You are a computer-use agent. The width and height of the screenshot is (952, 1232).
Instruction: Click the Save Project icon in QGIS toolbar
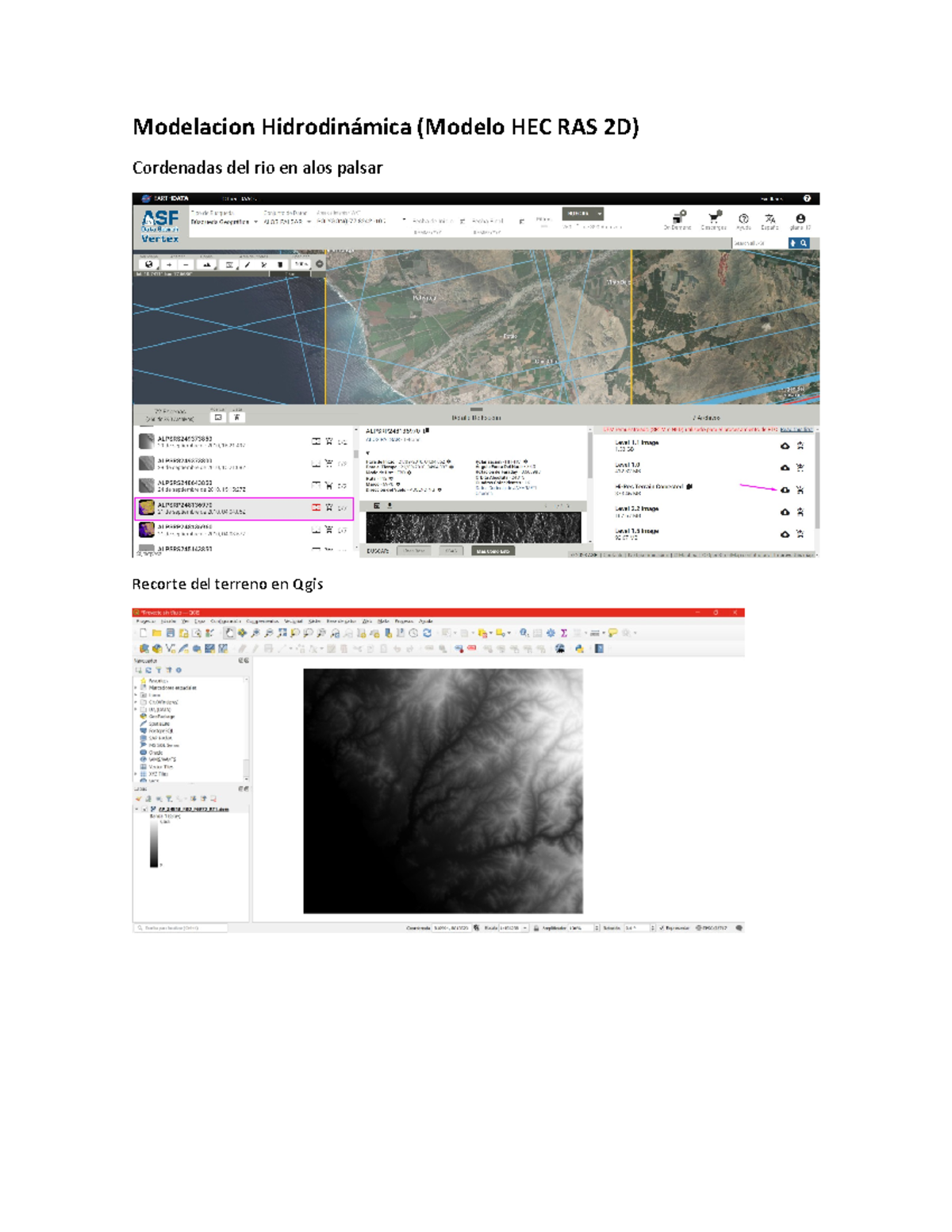pyautogui.click(x=170, y=633)
